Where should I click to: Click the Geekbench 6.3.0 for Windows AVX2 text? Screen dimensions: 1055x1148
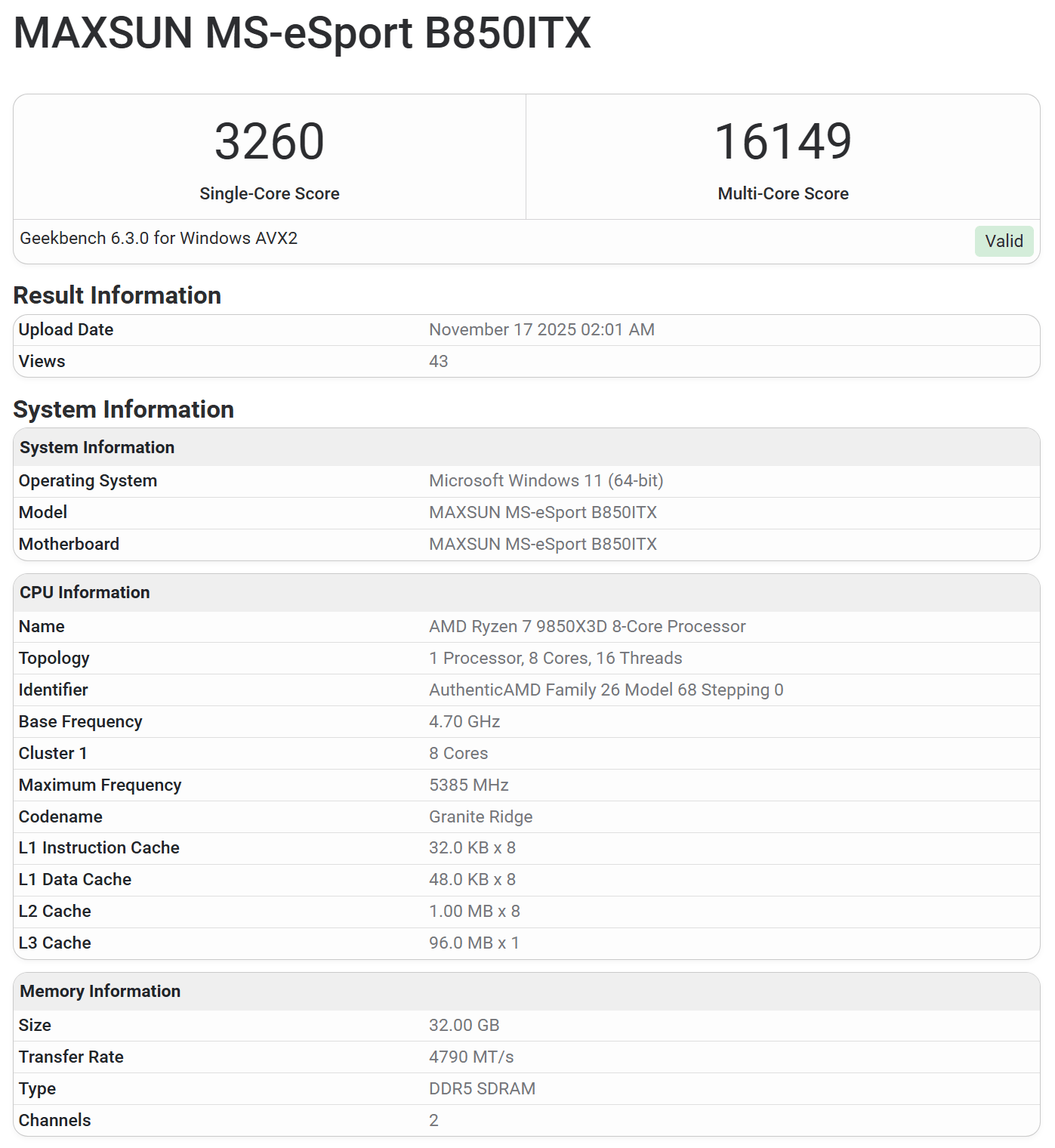(x=159, y=239)
